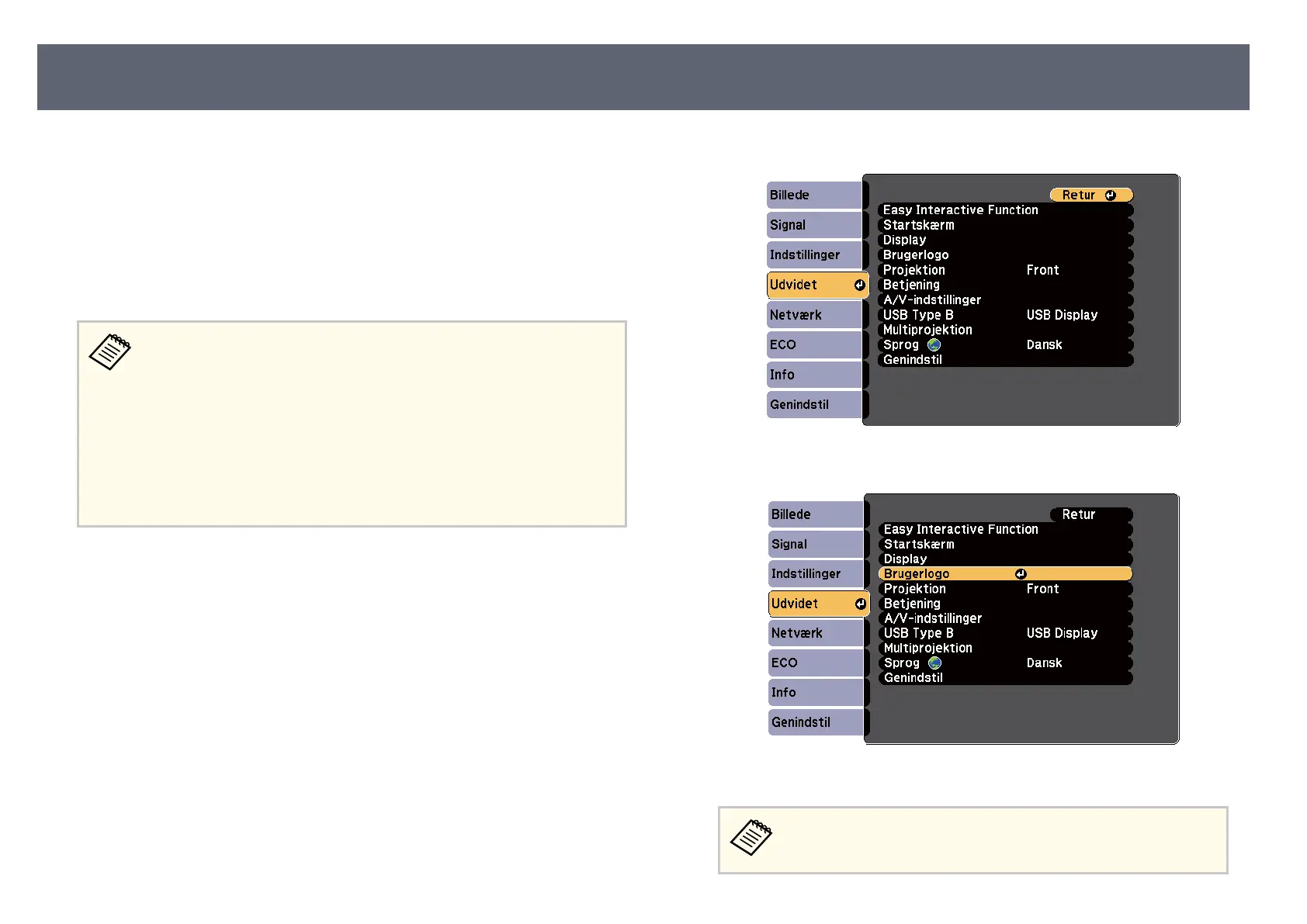Choose Easy Interactive Function in the upper menu
Image resolution: width=1307 pixels, height=924 pixels.
(x=960, y=210)
